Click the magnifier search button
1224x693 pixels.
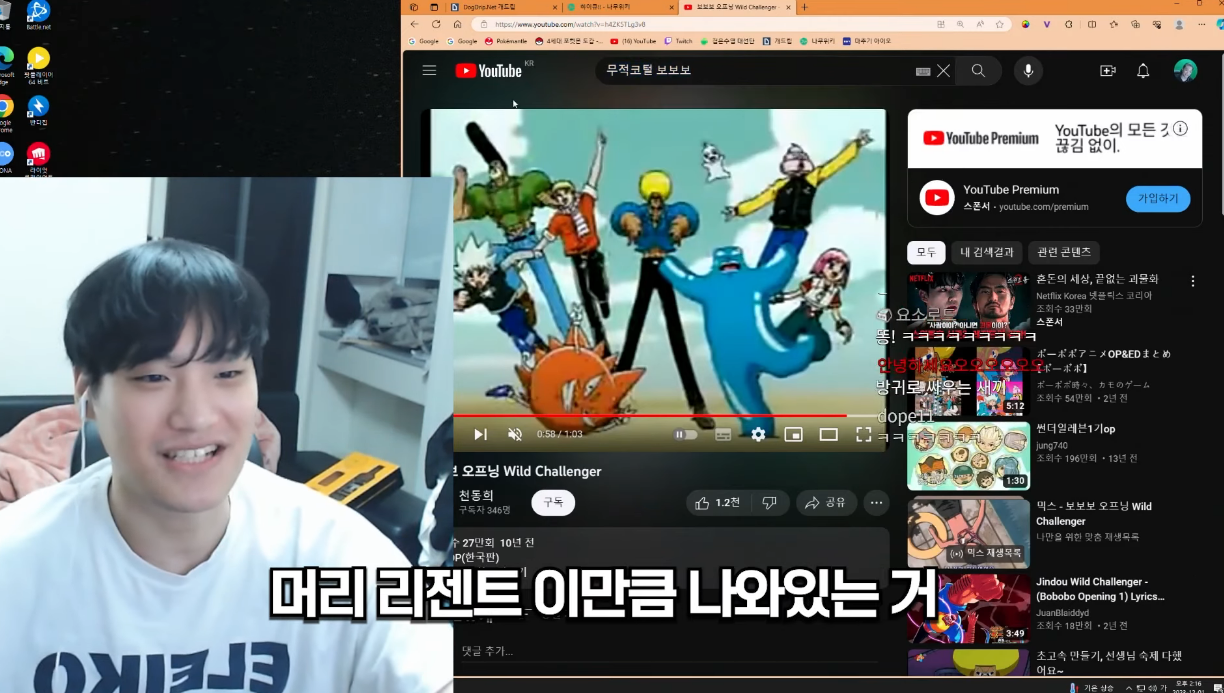978,71
